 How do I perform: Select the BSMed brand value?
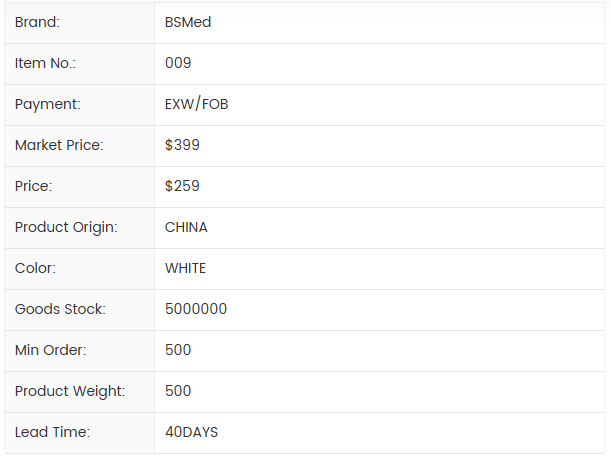(188, 22)
